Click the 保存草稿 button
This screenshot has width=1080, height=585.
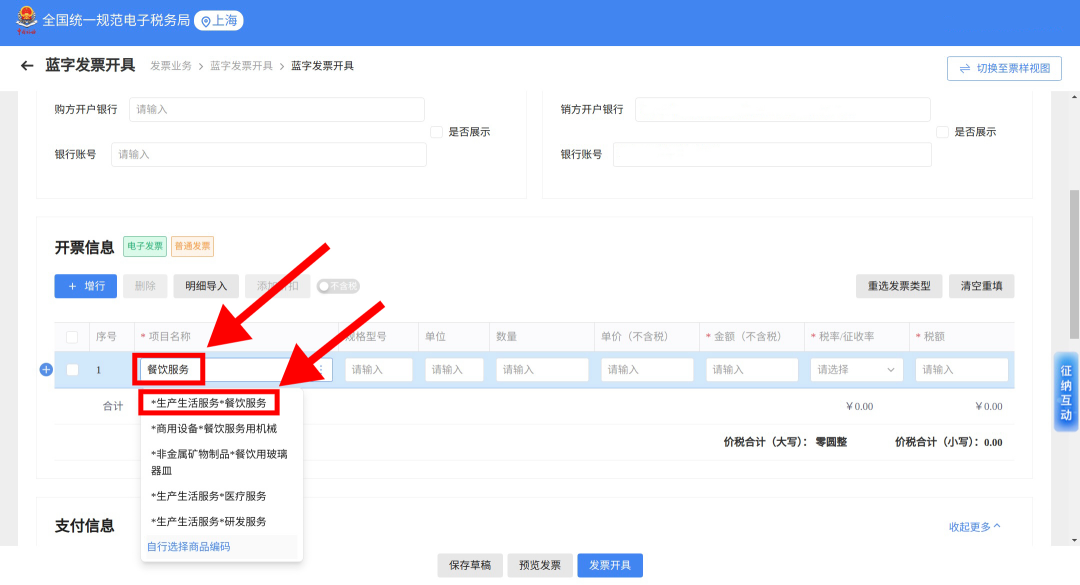pyautogui.click(x=470, y=565)
